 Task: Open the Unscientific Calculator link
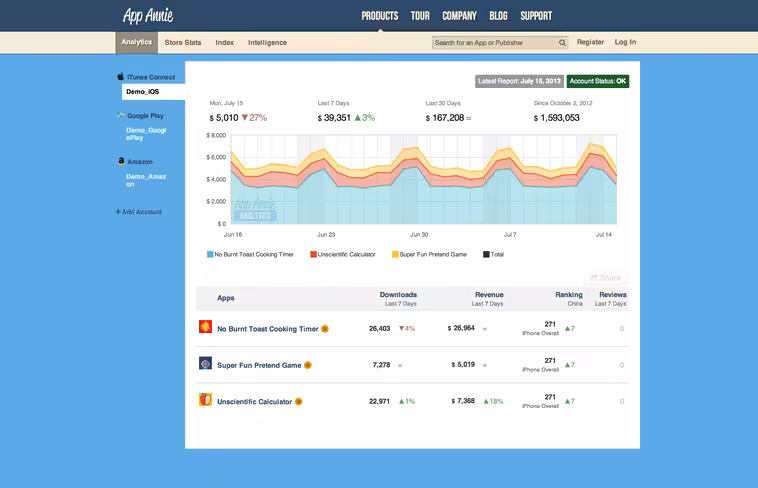254,401
